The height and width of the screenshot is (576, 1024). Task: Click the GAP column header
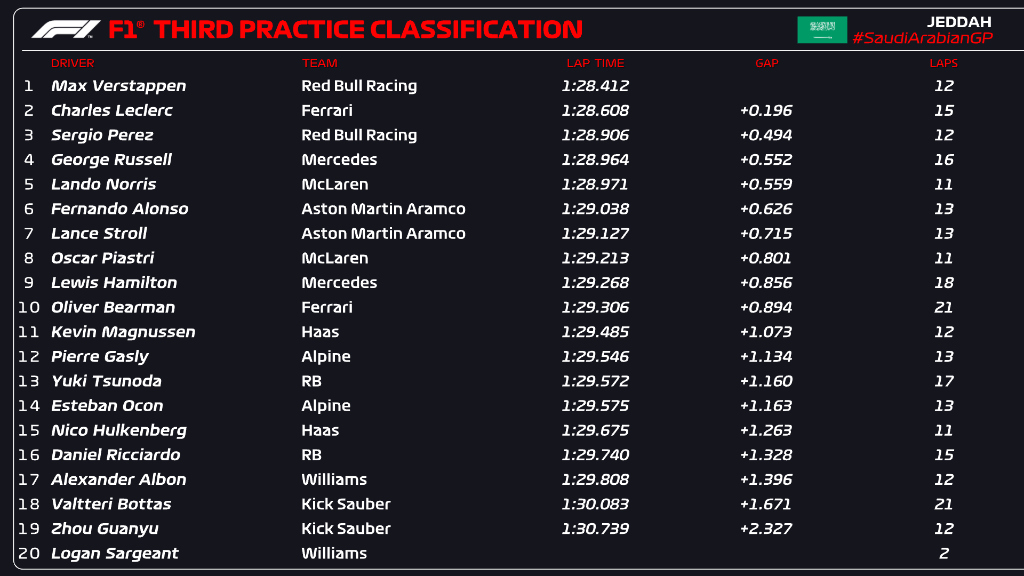click(767, 63)
